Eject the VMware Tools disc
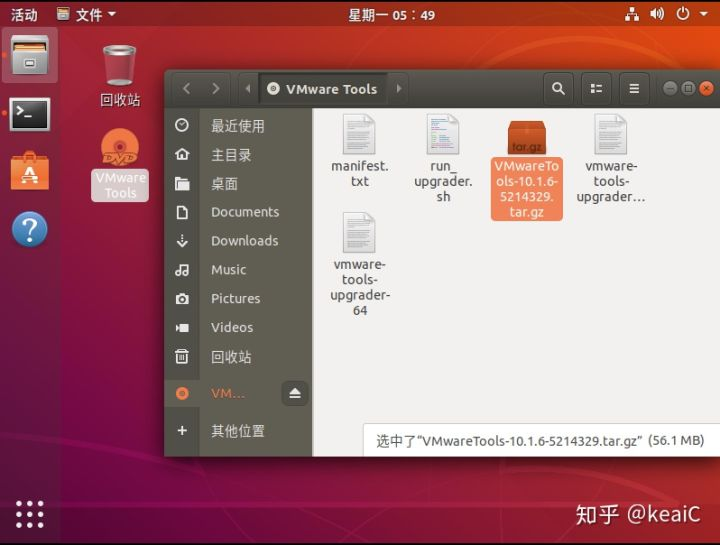Viewport: 720px width, 545px height. (295, 393)
